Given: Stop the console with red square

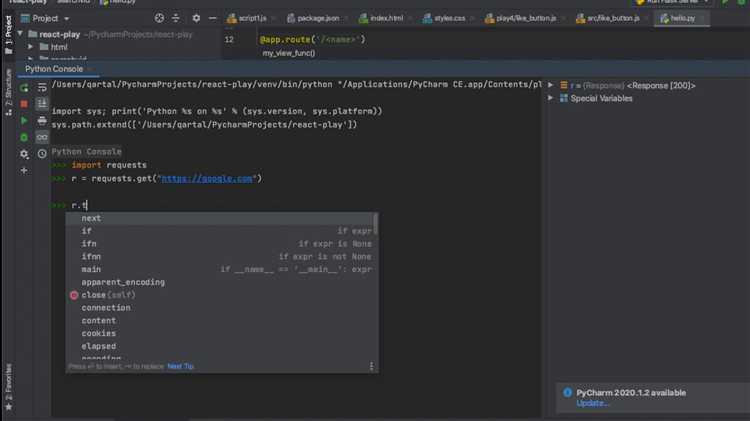Looking at the screenshot, I should click(x=24, y=104).
